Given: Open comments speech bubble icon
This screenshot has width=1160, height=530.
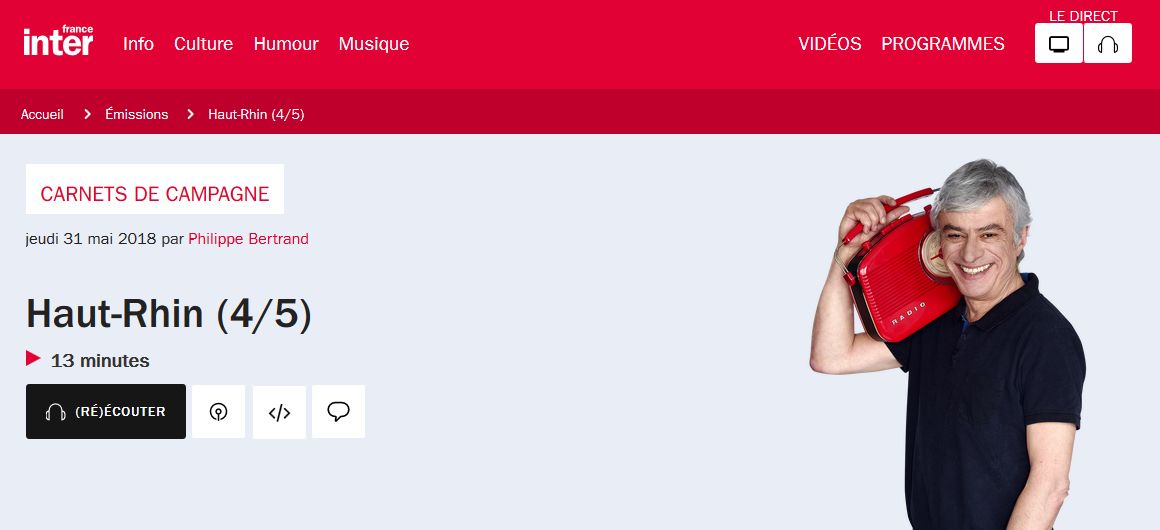Looking at the screenshot, I should 338,412.
